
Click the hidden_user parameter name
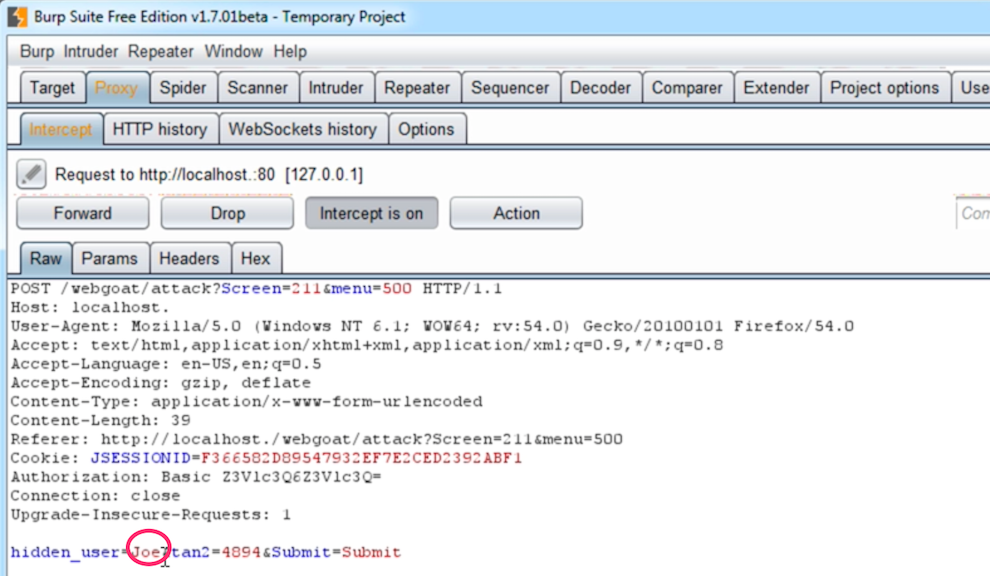[x=64, y=553]
